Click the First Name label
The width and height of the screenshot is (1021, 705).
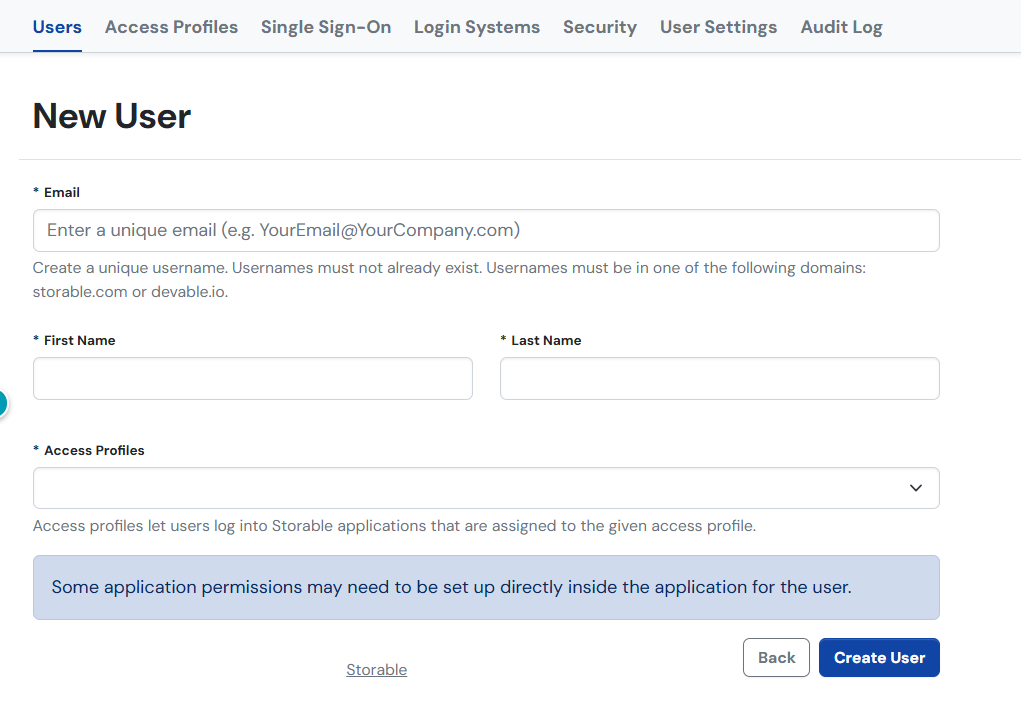(79, 341)
